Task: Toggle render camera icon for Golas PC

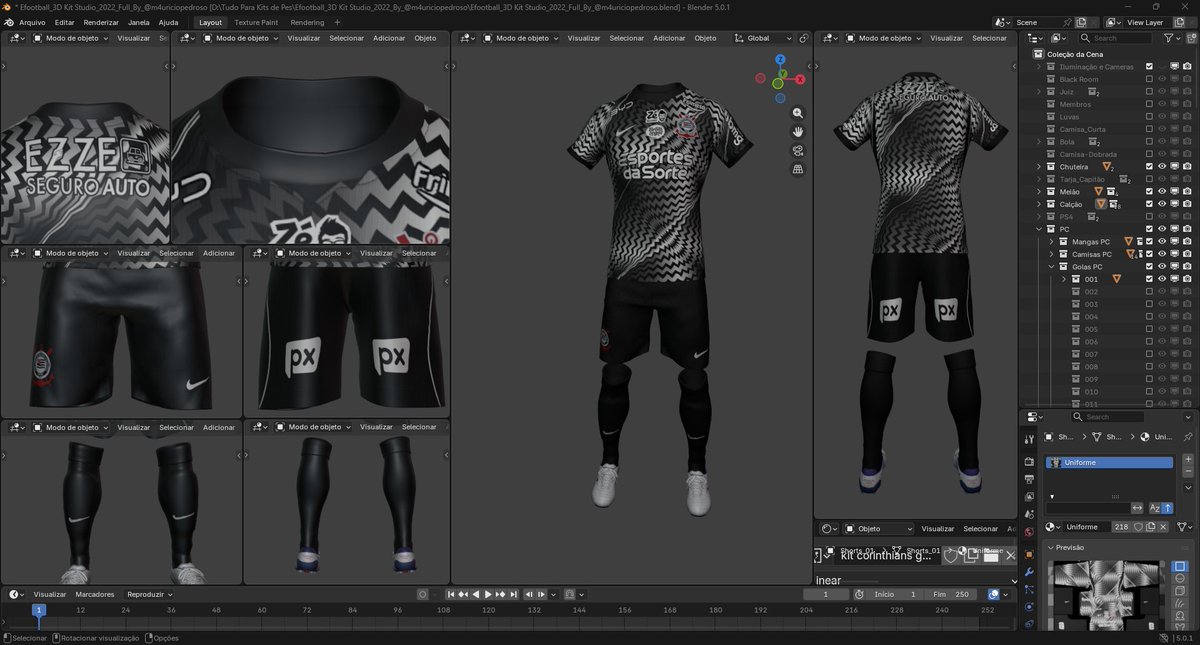Action: click(x=1186, y=266)
